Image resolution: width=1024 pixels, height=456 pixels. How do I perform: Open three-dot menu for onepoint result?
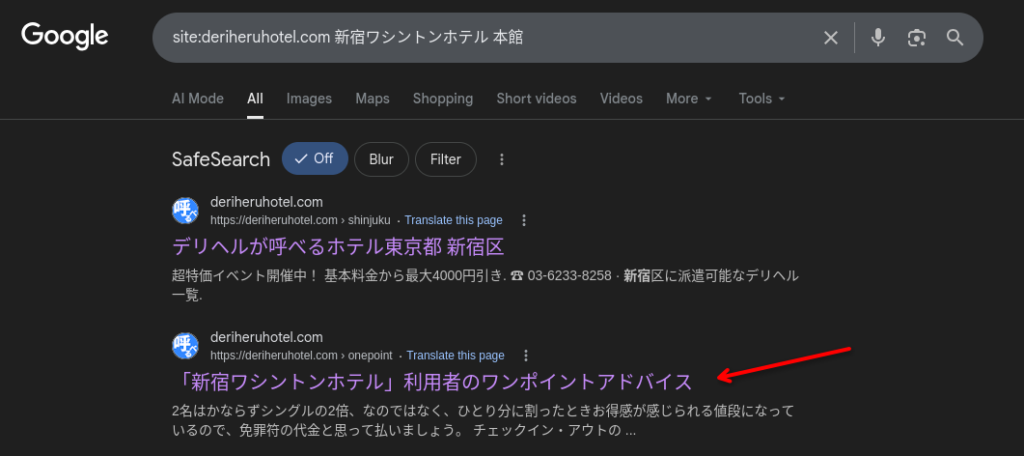click(526, 355)
